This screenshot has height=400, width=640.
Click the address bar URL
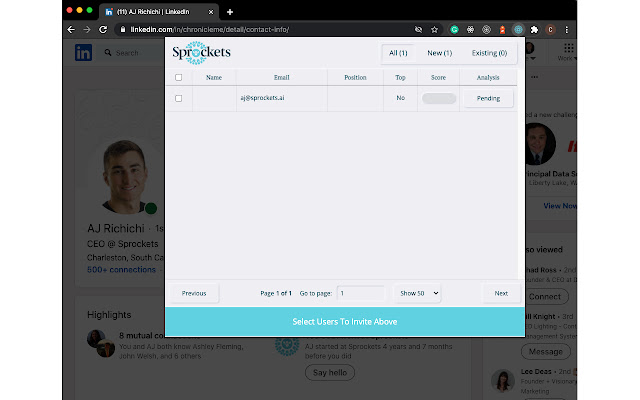click(x=210, y=29)
